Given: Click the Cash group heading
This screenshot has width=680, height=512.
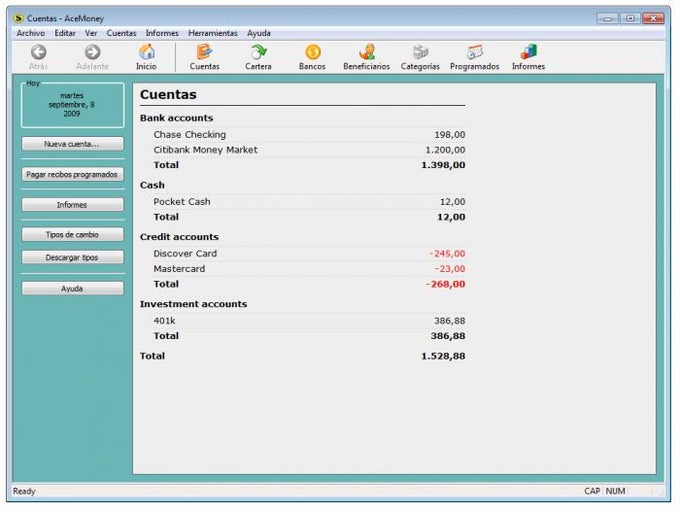Looking at the screenshot, I should [152, 185].
